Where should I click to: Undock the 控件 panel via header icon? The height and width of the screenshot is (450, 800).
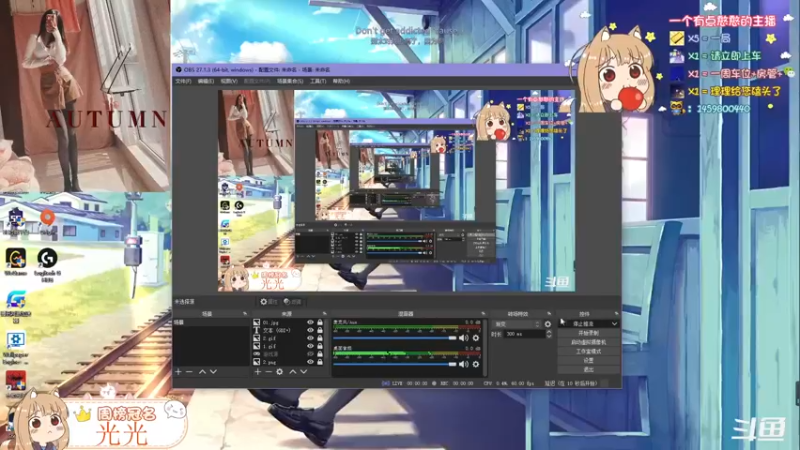pyautogui.click(x=616, y=313)
